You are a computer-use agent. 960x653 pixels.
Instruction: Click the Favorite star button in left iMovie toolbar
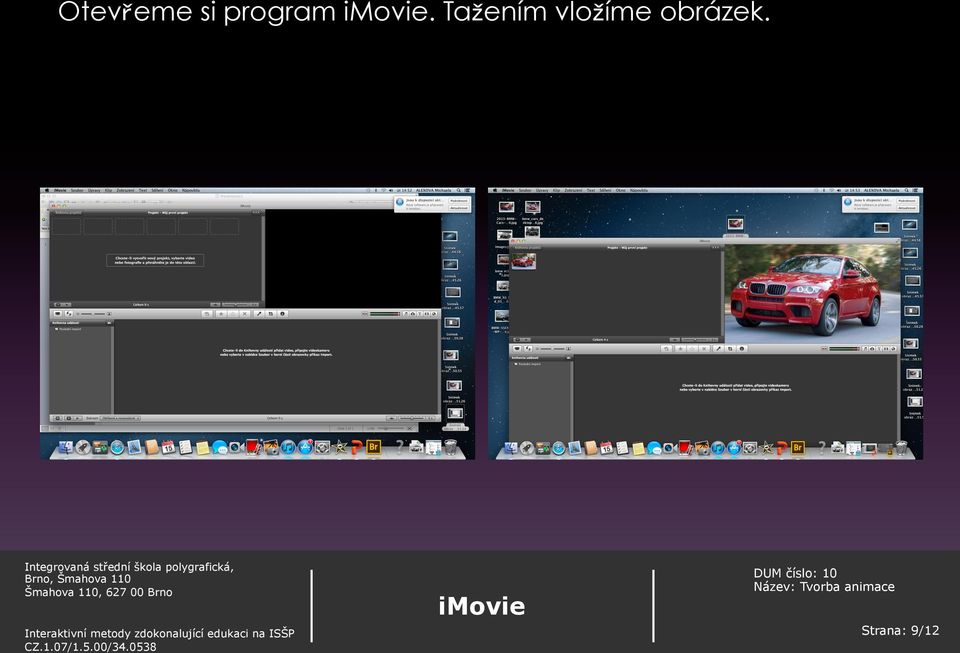(221, 313)
